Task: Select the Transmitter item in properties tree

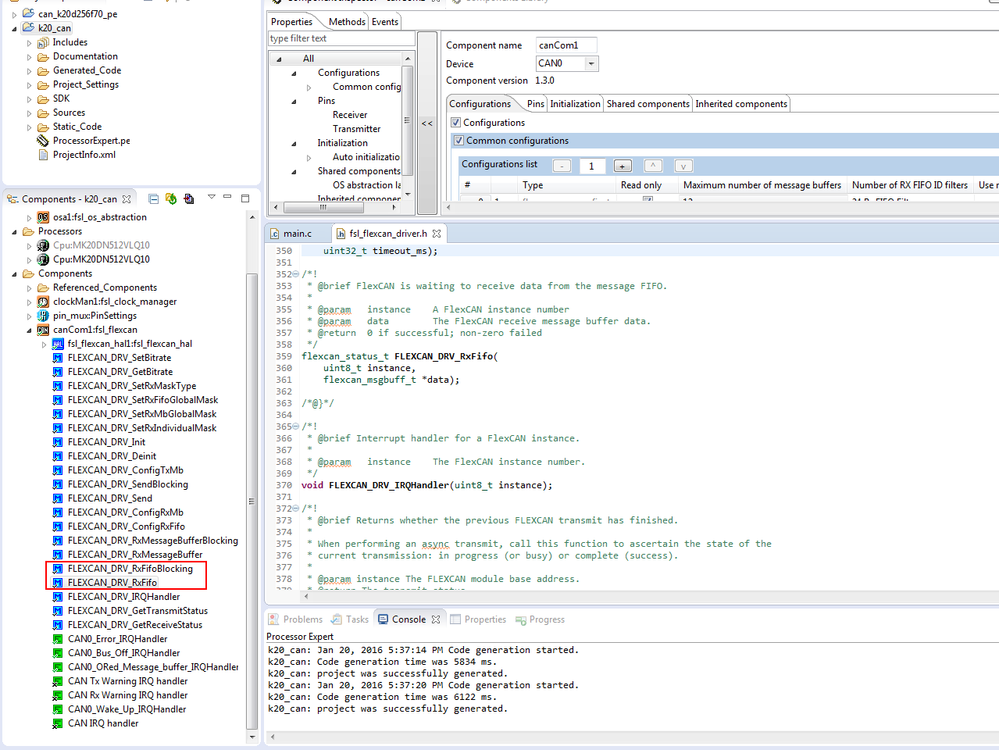Action: (356, 129)
